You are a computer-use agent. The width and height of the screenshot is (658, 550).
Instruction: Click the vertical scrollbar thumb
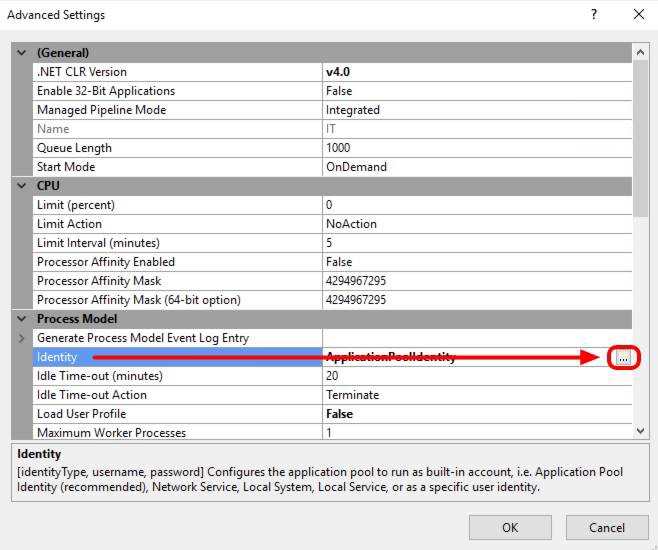(640, 138)
